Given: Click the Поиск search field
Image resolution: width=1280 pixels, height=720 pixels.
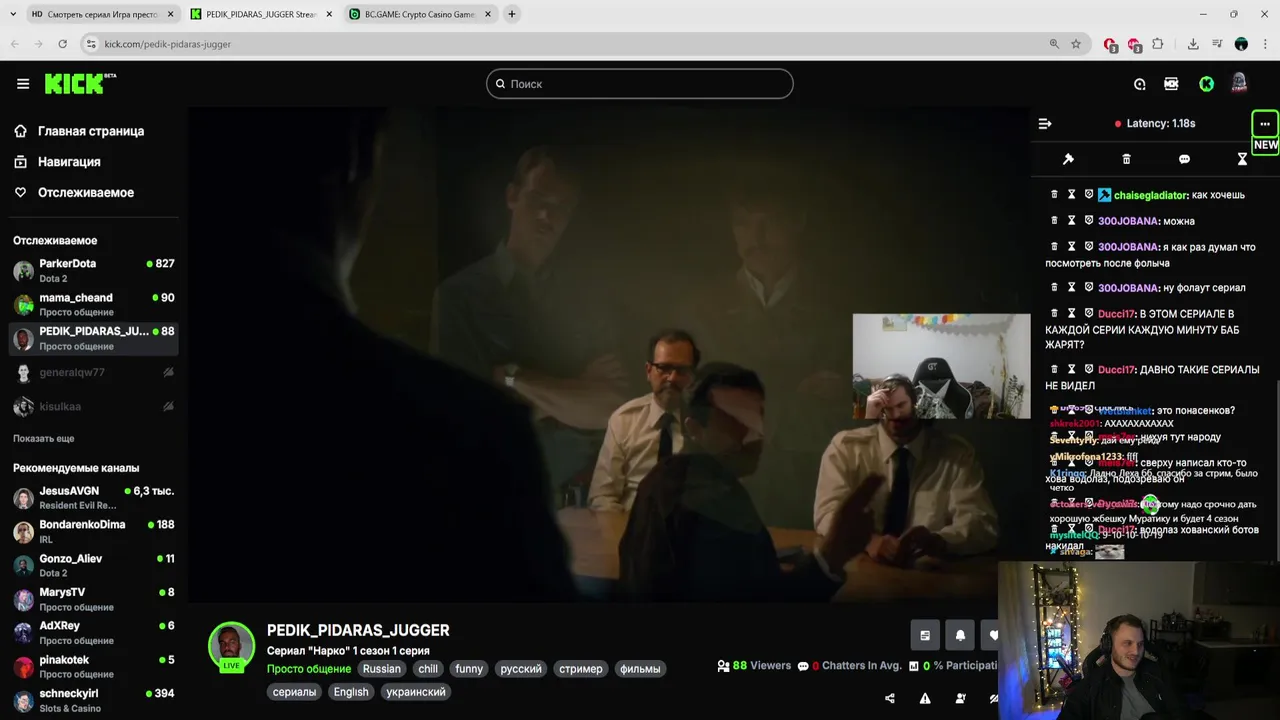Looking at the screenshot, I should 640,84.
